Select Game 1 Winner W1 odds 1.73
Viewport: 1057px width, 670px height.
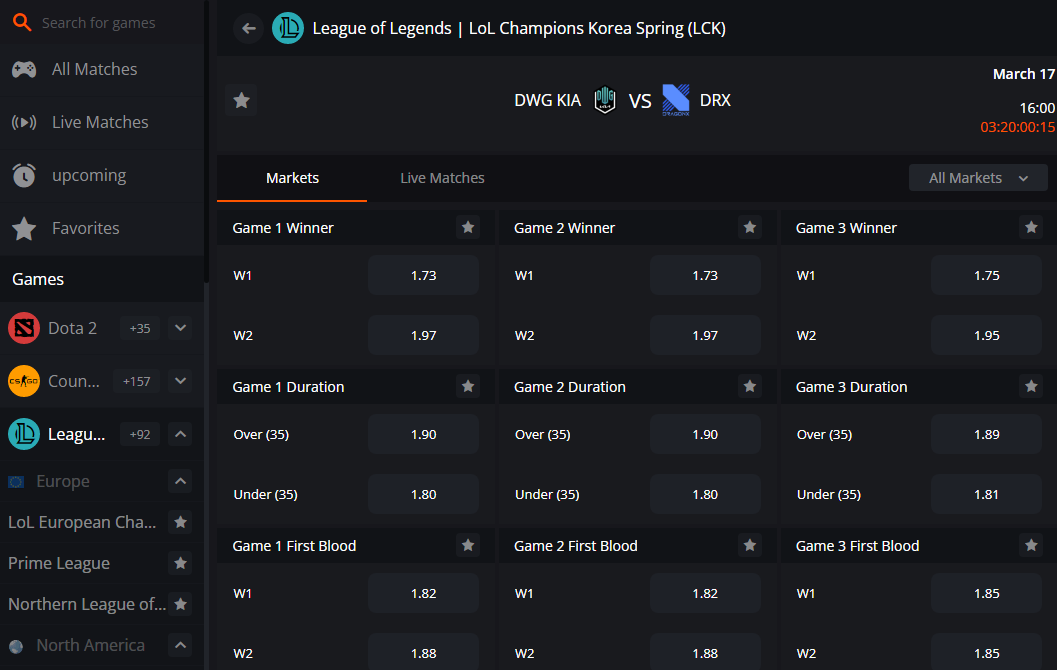[423, 275]
